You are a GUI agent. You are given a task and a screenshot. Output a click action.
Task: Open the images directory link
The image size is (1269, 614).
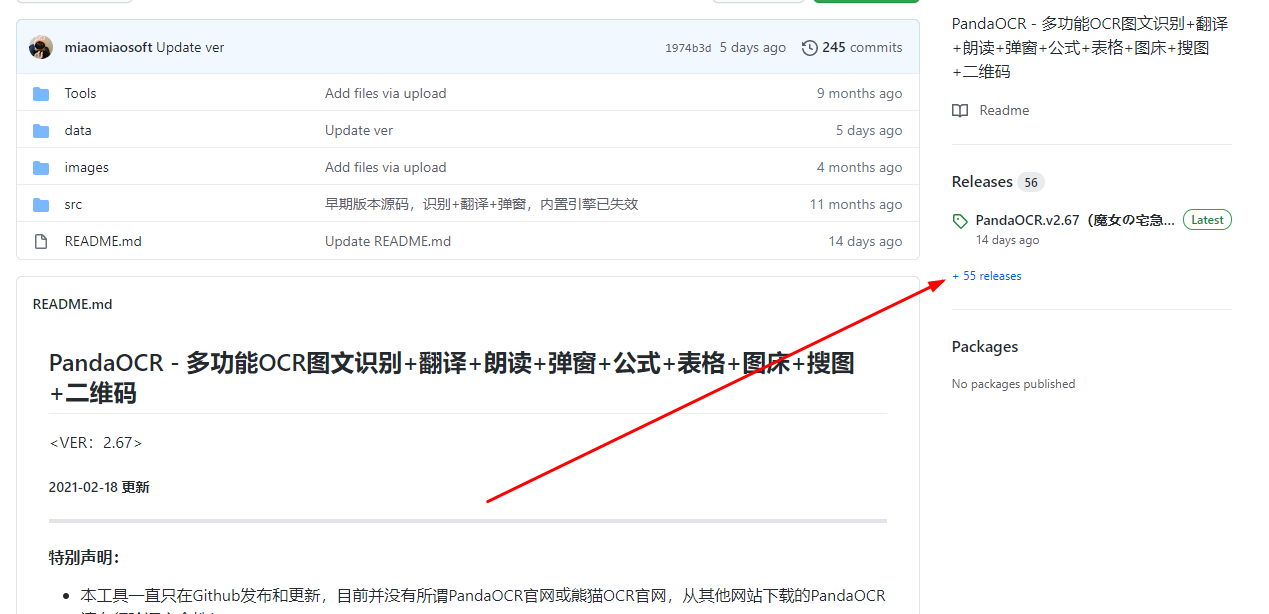click(x=87, y=167)
